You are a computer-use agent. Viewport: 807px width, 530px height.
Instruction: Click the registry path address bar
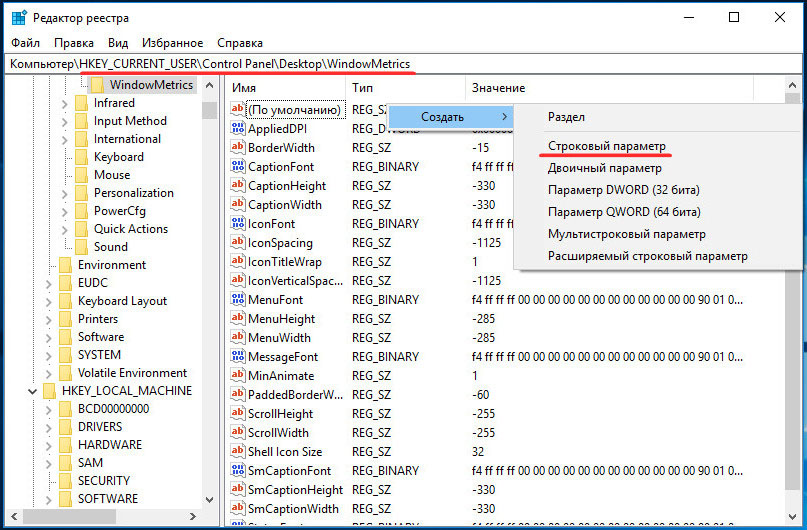tap(402, 64)
